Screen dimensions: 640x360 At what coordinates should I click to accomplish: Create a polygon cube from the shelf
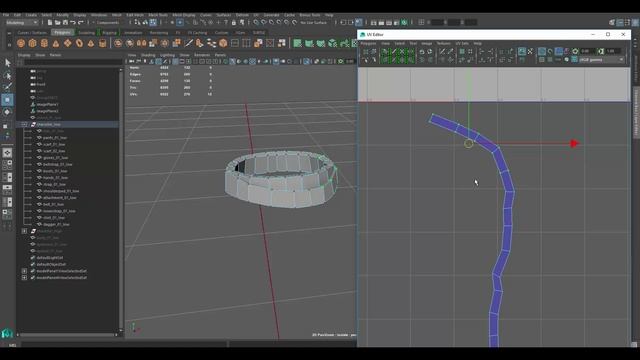[33, 43]
